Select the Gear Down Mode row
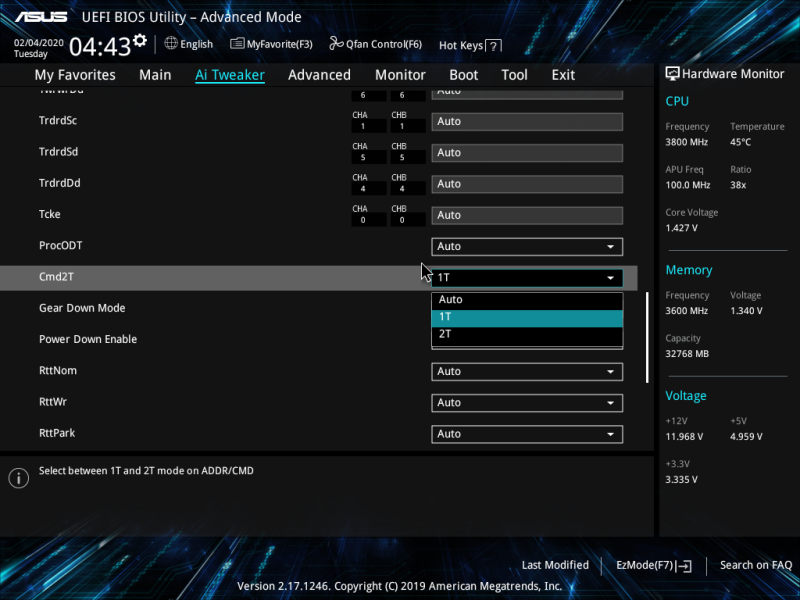Screen dimensions: 800x600 click(82, 308)
